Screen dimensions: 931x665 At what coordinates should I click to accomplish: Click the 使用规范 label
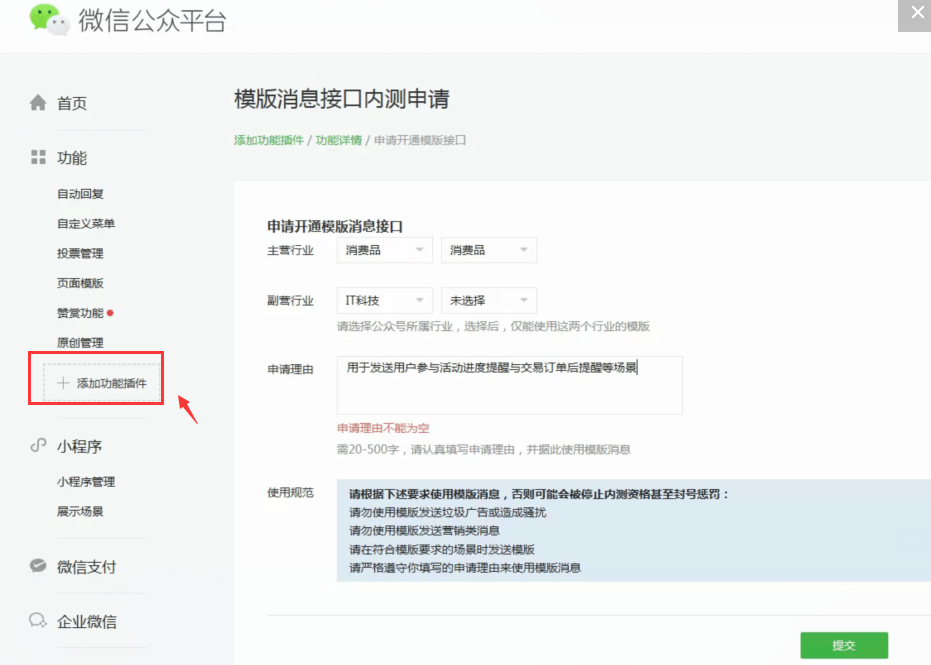pyautogui.click(x=290, y=492)
